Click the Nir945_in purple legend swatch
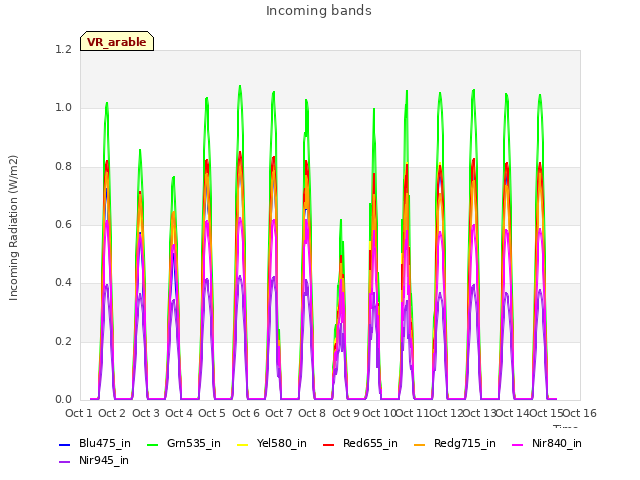 pyautogui.click(x=65, y=462)
